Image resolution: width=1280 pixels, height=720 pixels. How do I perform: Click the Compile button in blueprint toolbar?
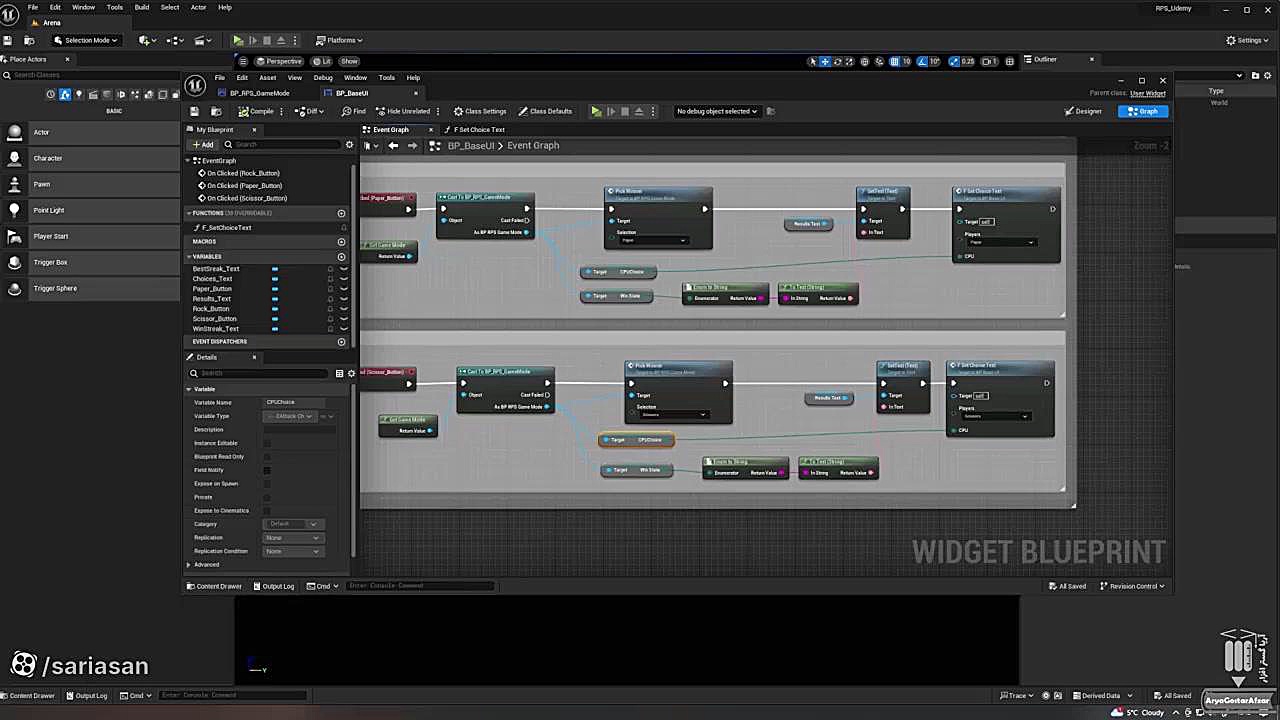pos(258,111)
